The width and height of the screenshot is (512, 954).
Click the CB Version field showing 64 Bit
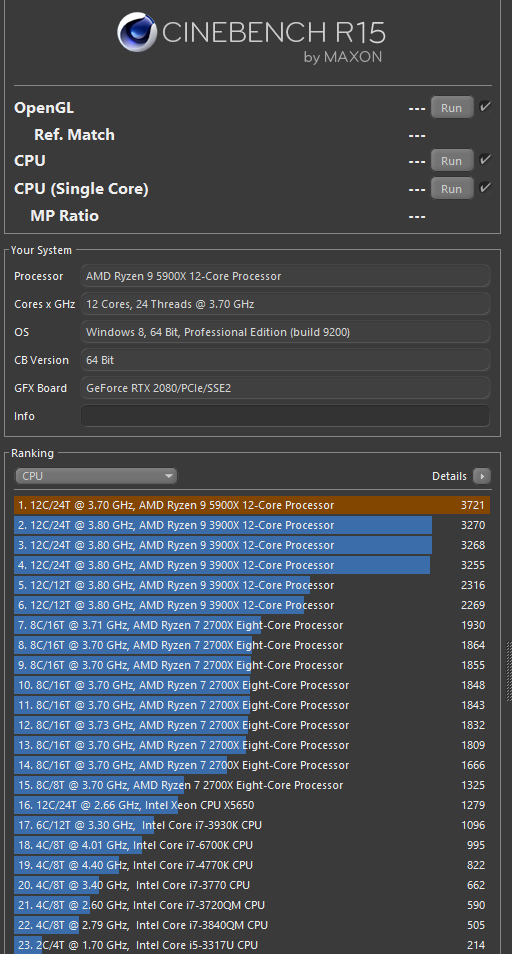[x=285, y=360]
